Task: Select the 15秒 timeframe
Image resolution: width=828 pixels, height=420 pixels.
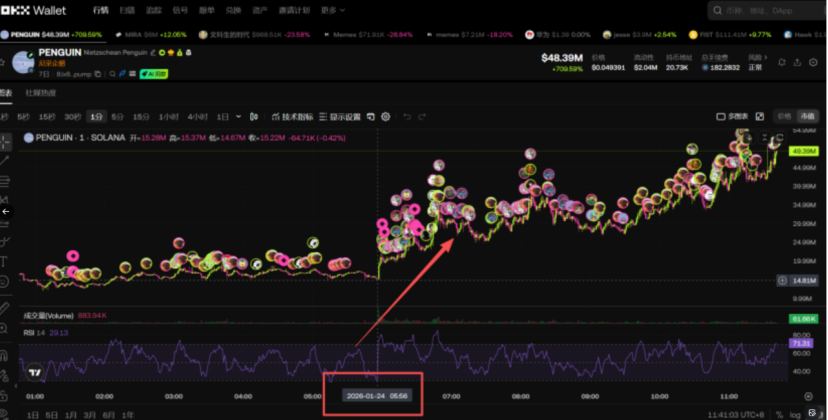Action: coord(47,117)
